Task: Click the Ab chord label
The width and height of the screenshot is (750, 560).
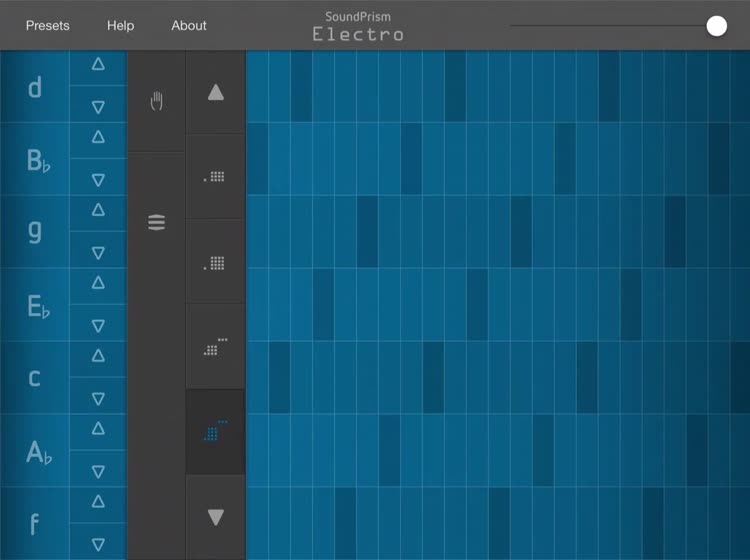Action: [39, 452]
